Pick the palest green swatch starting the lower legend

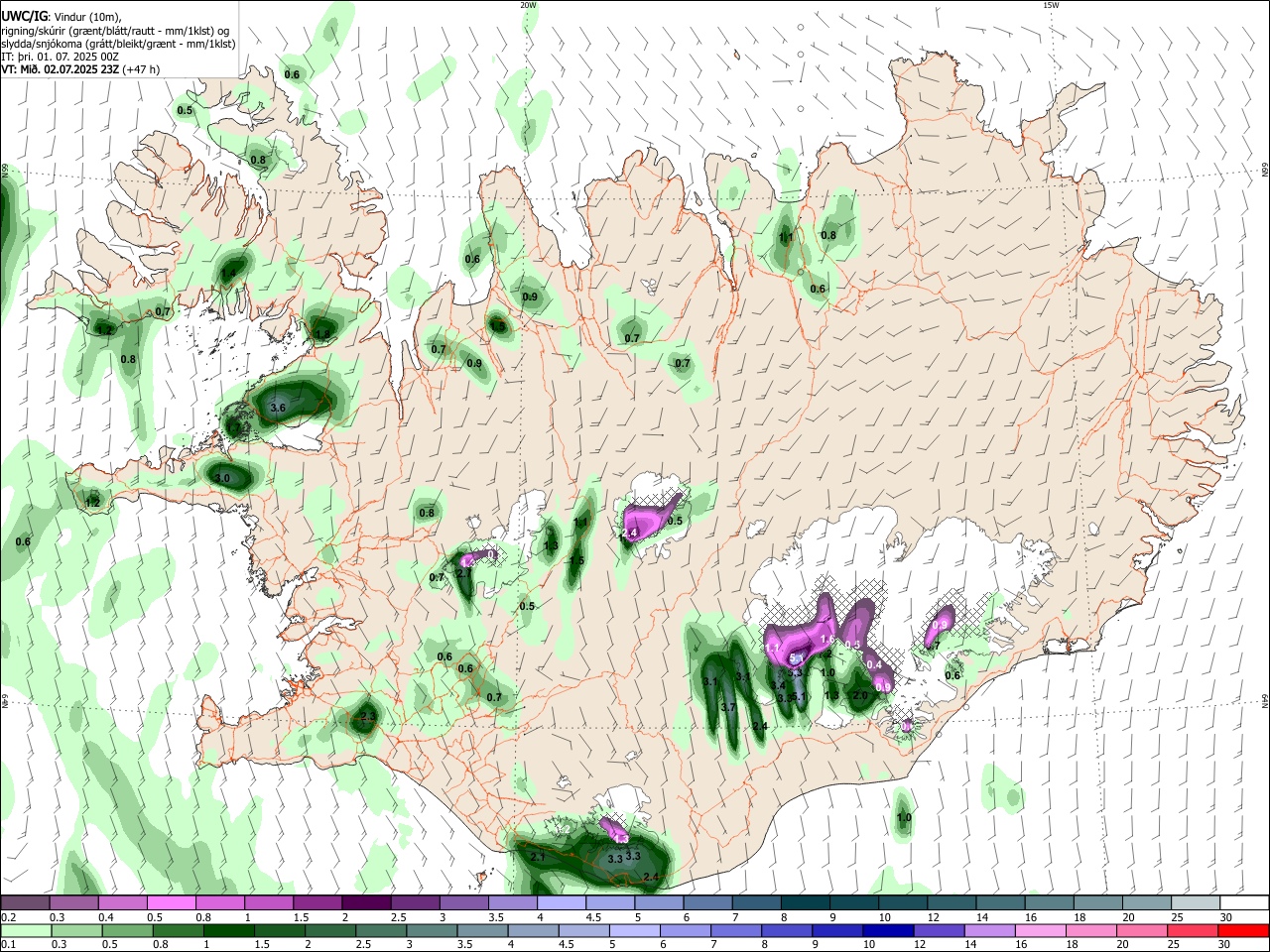[26, 930]
